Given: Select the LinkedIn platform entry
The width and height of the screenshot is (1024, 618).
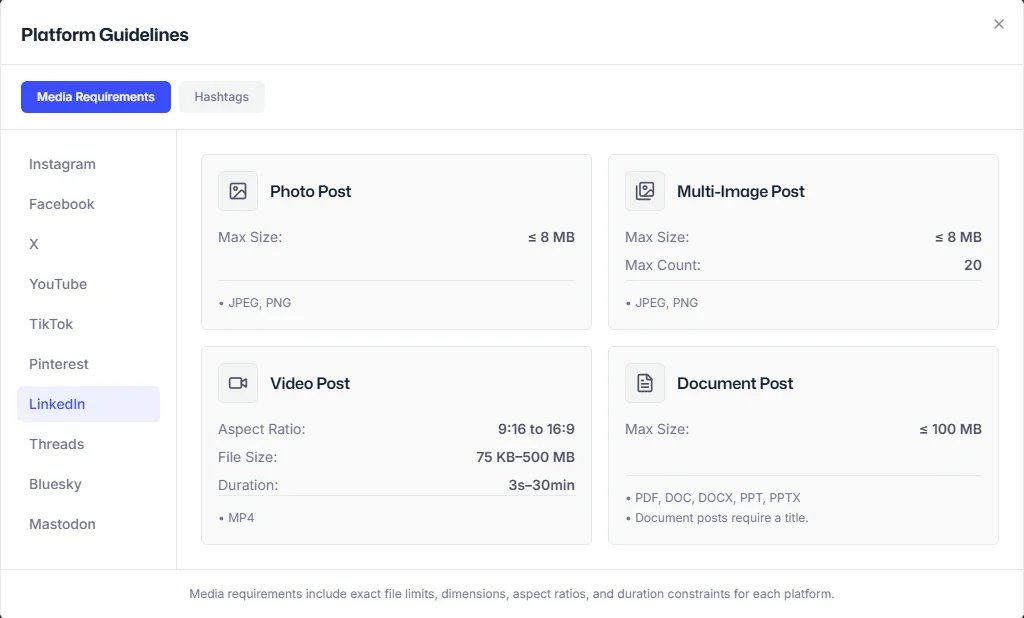Looking at the screenshot, I should 89,404.
